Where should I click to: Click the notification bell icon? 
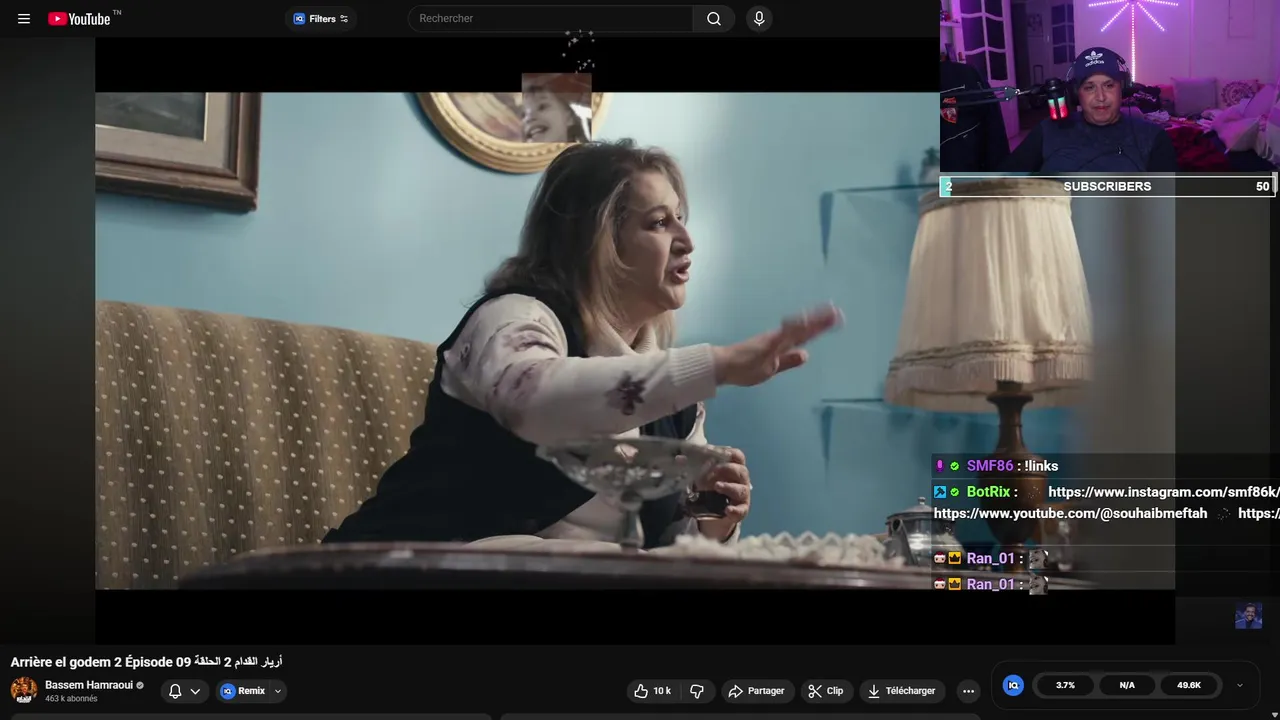175,691
